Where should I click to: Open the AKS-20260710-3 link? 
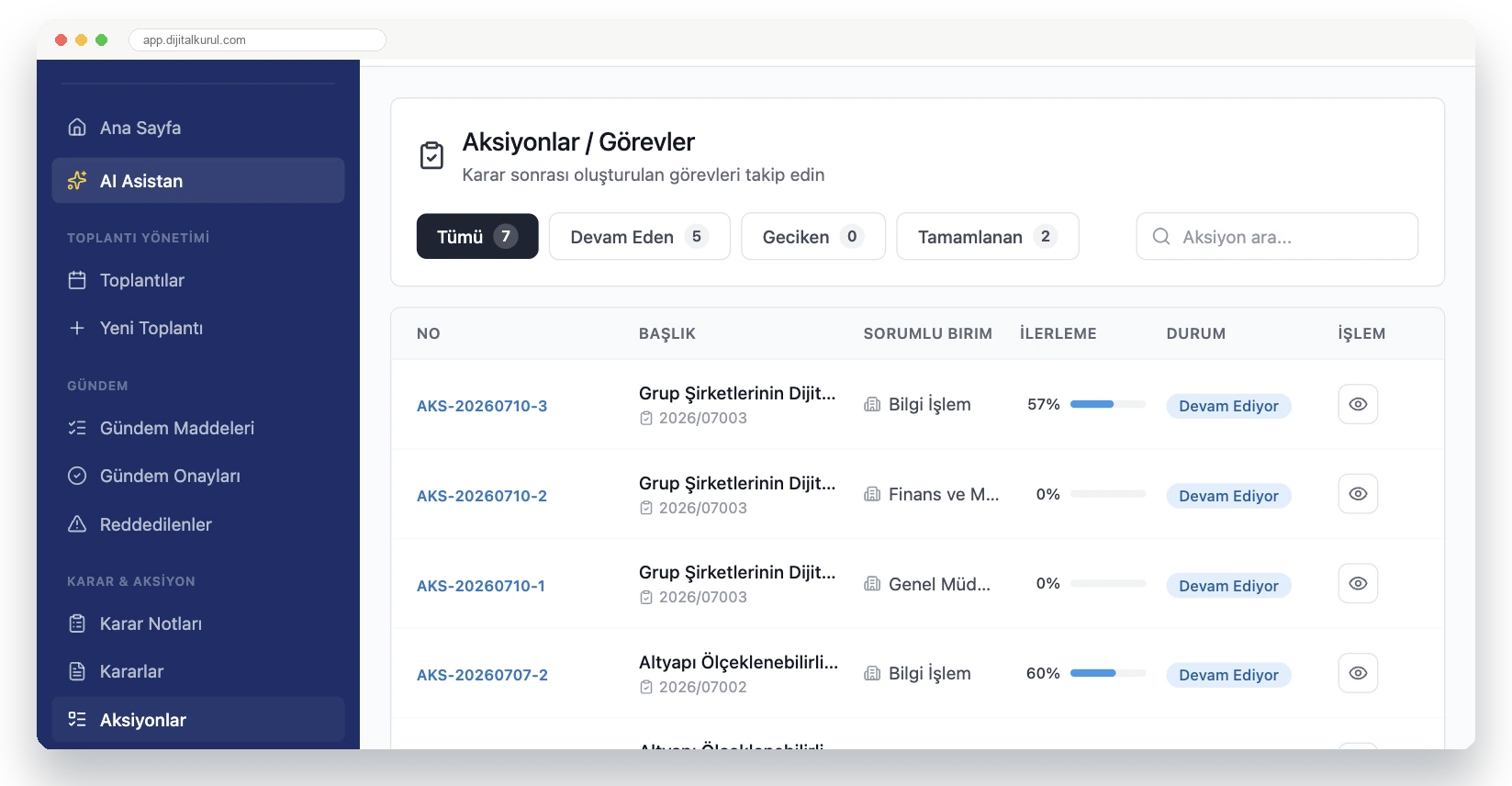[x=482, y=406]
